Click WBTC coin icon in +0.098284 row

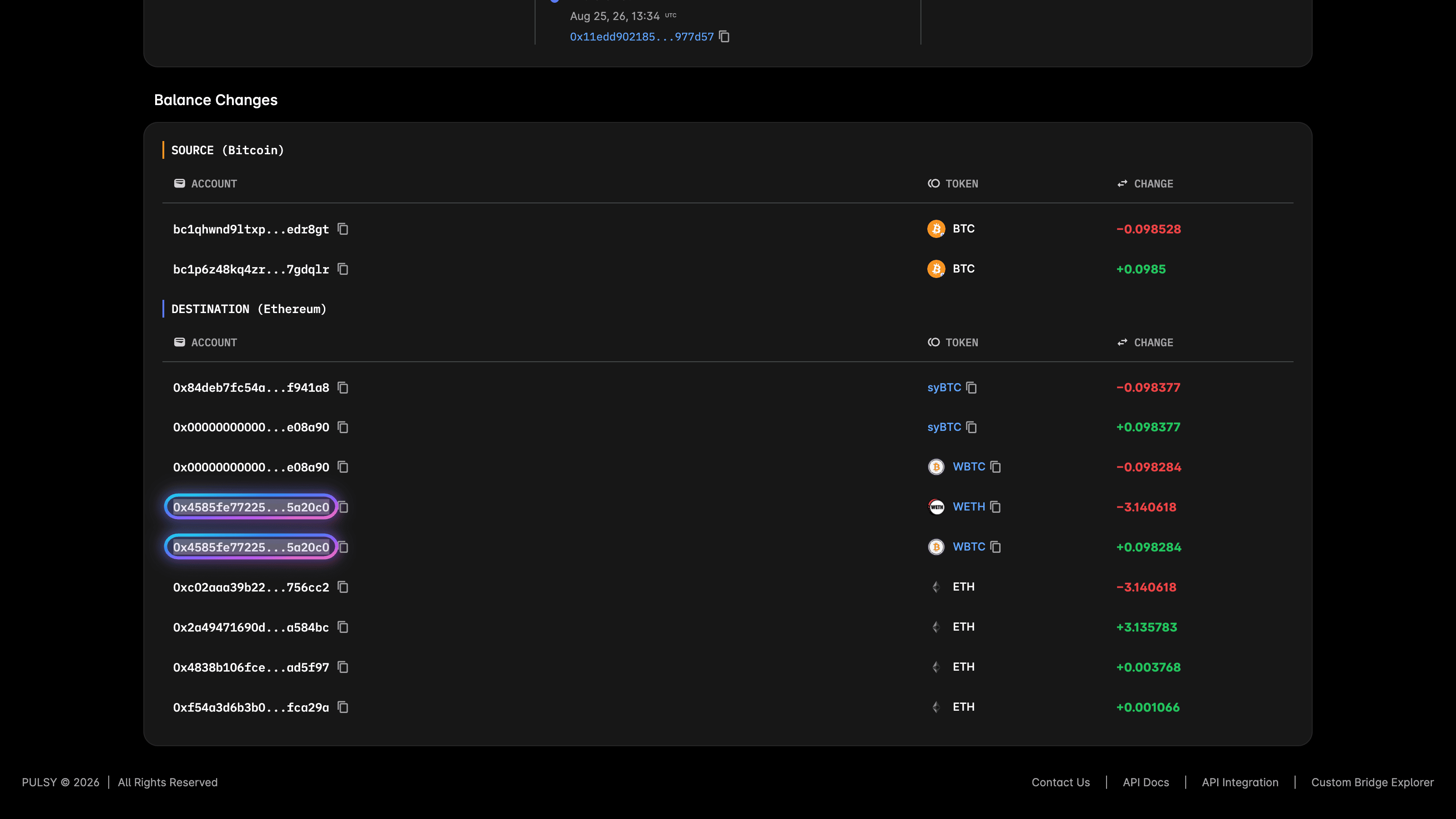[936, 547]
